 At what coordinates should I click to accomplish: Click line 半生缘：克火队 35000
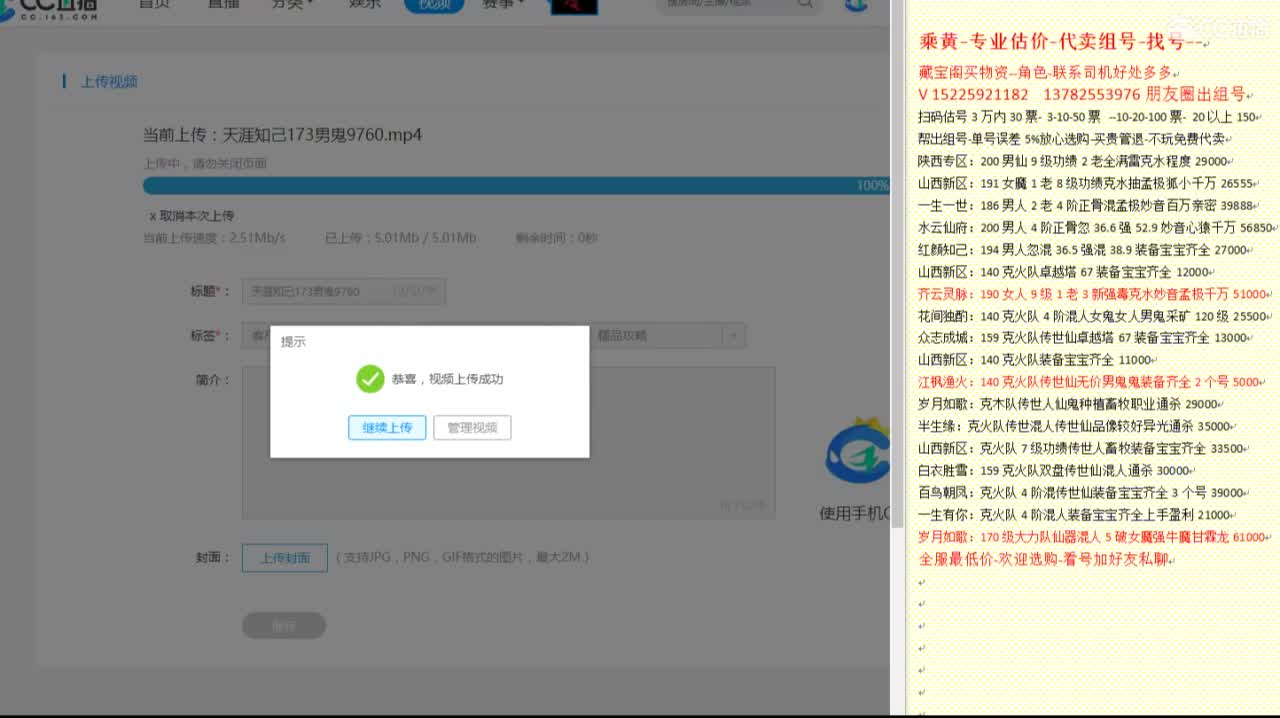(1074, 426)
